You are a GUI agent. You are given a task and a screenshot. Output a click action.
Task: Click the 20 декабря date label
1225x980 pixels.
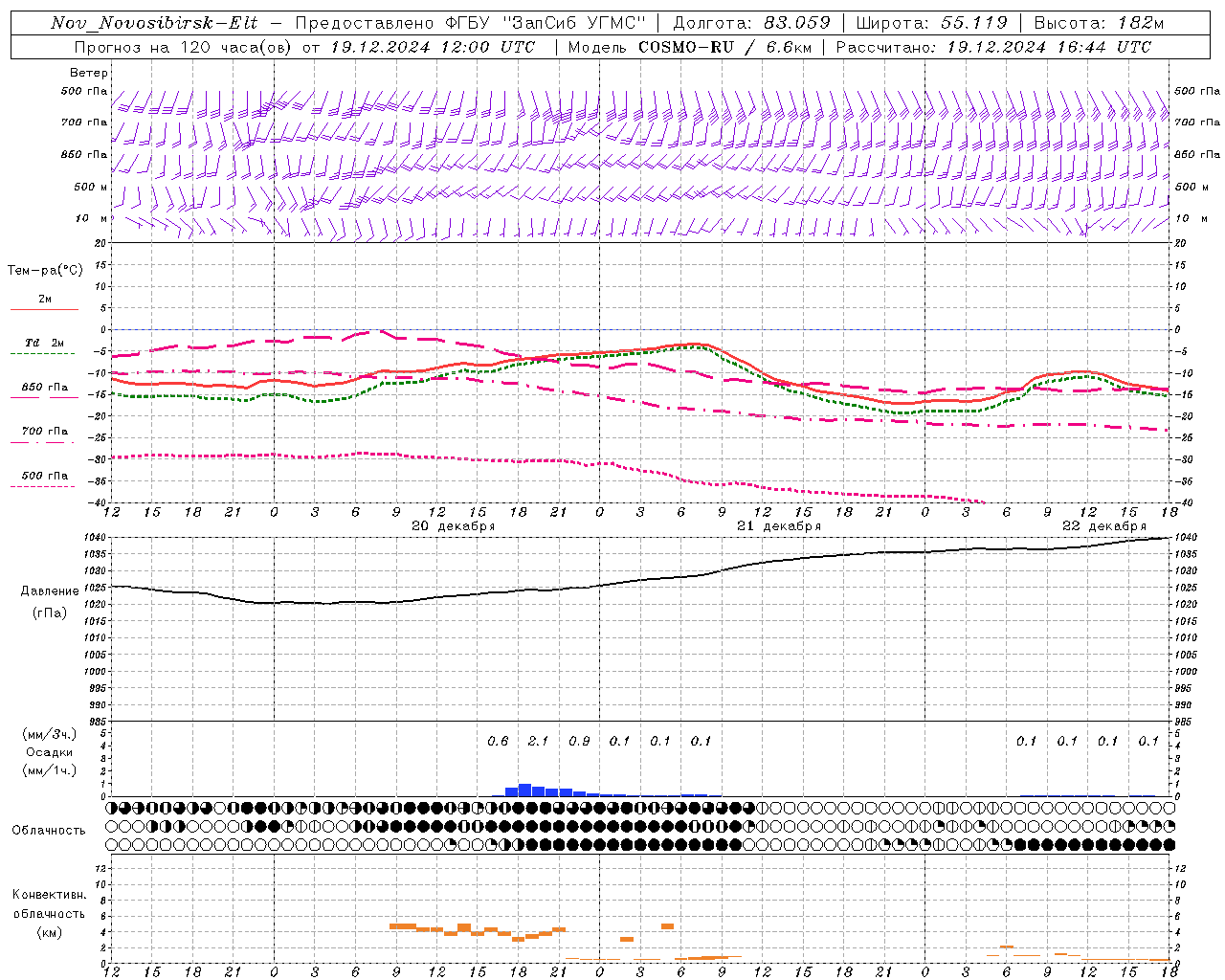(x=453, y=526)
